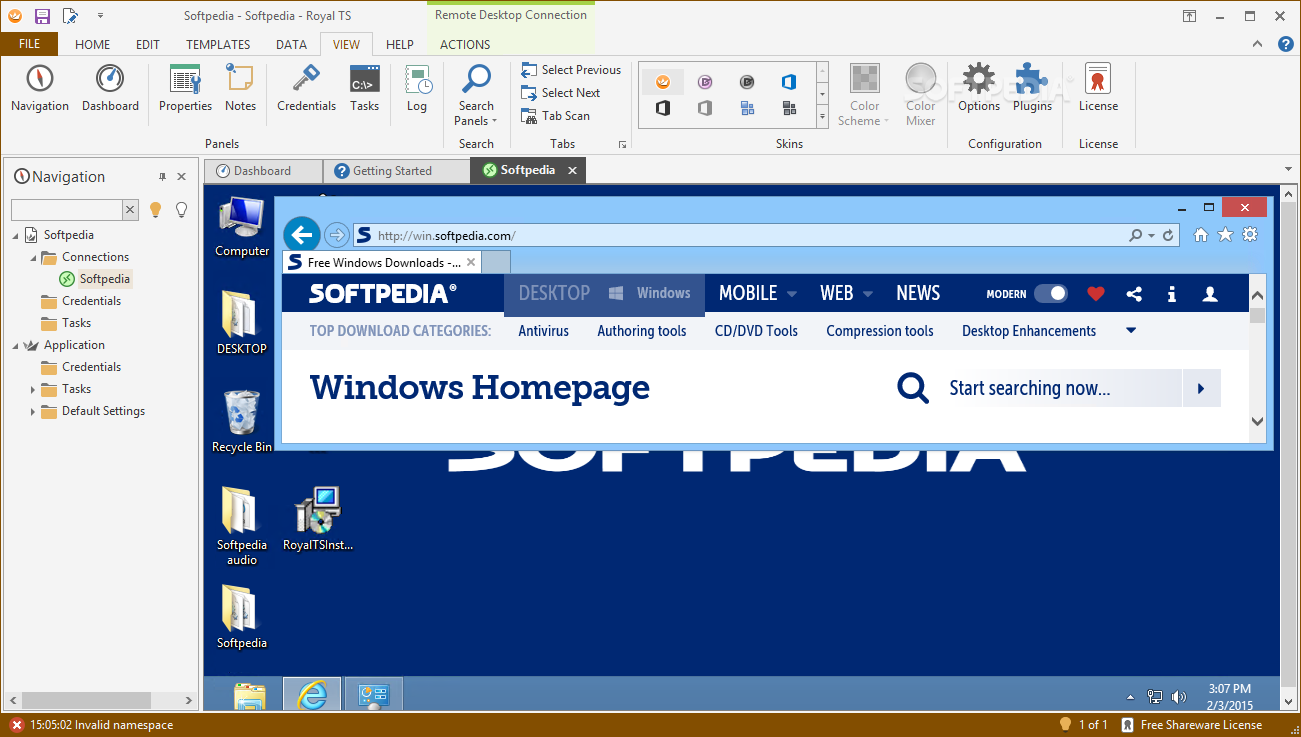Switch to the Dashboard document tab
Image resolution: width=1301 pixels, height=737 pixels.
point(262,171)
